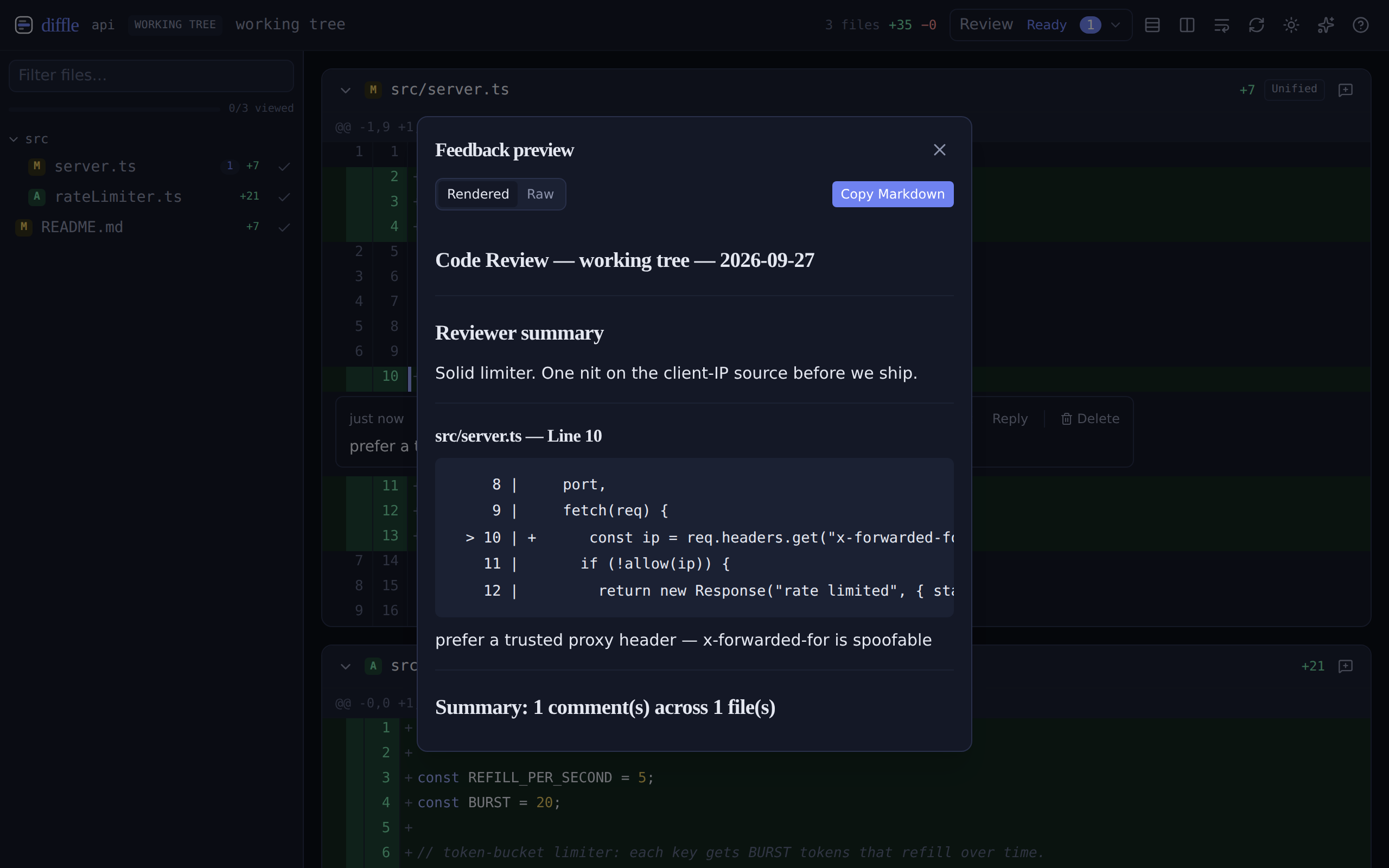
Task: Click the diffle logo icon
Action: click(23, 25)
